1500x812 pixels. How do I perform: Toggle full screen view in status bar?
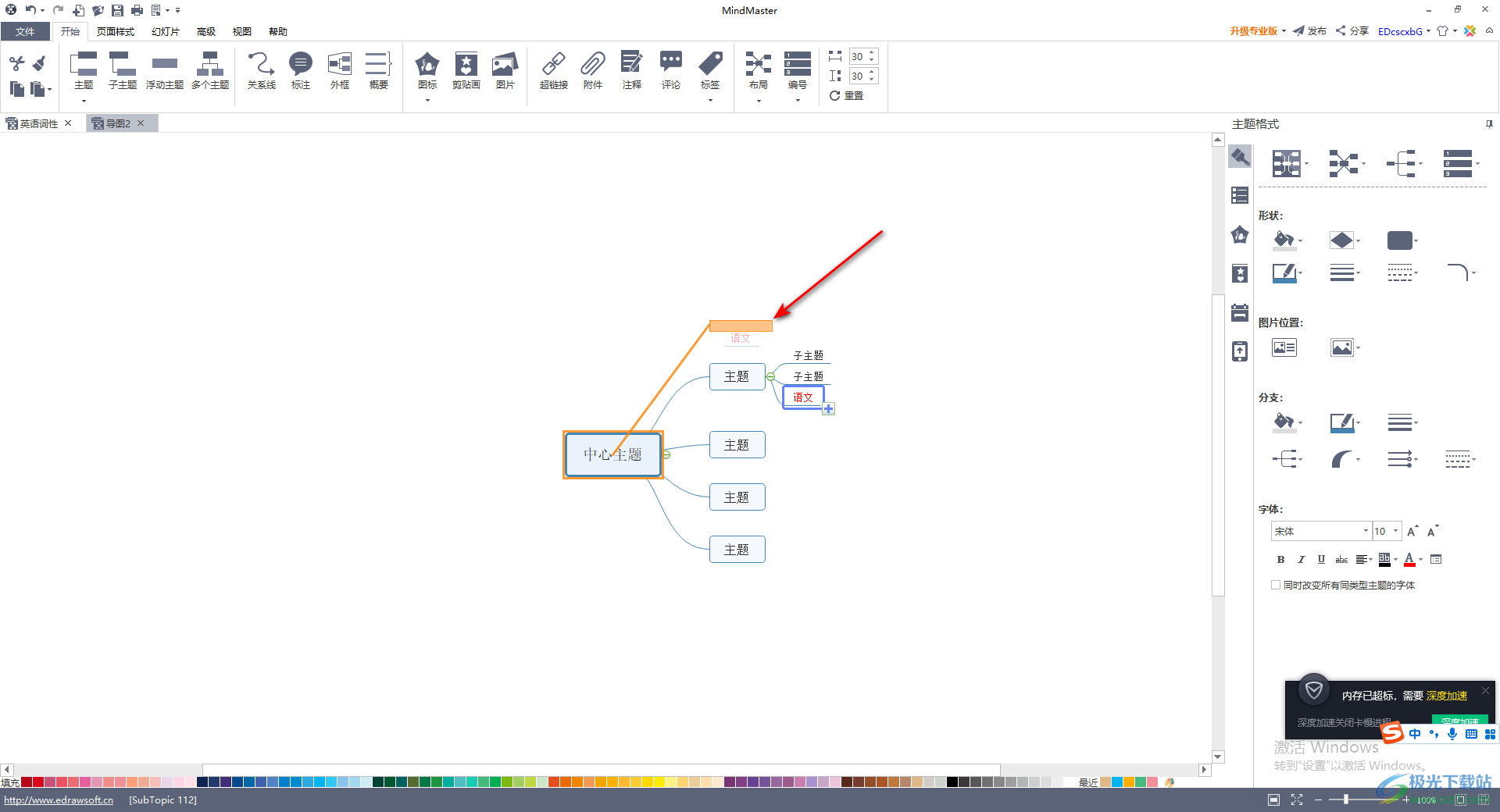tap(1297, 800)
